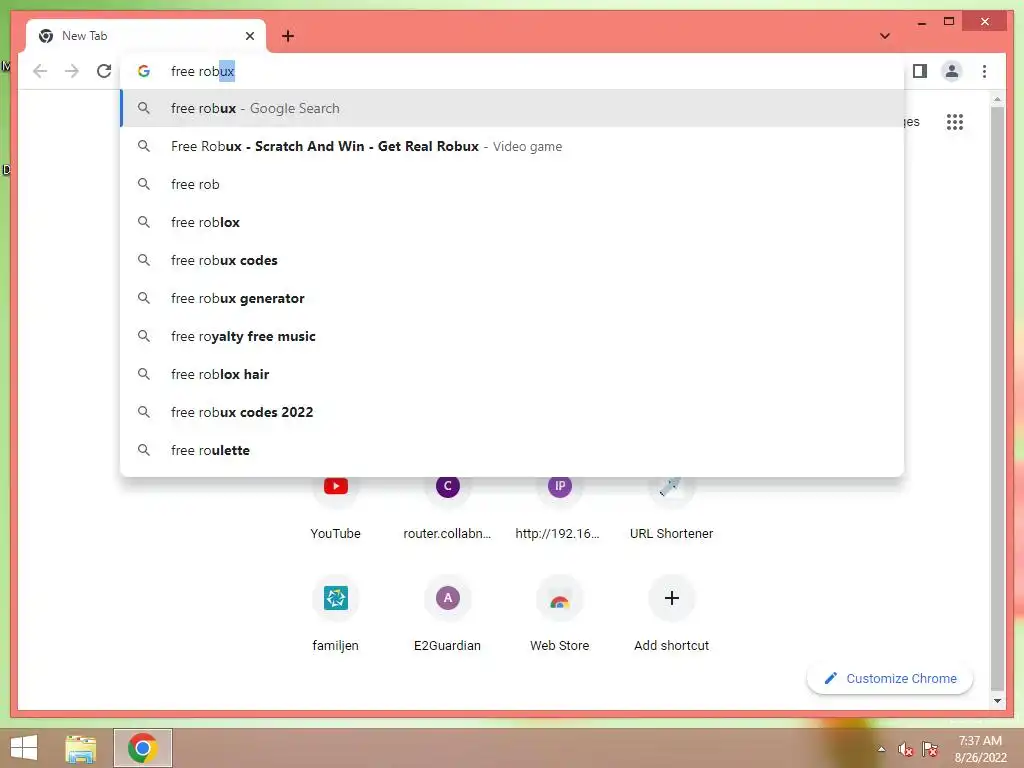1024x768 pixels.
Task: Select the New Tab tab
Action: coord(146,36)
